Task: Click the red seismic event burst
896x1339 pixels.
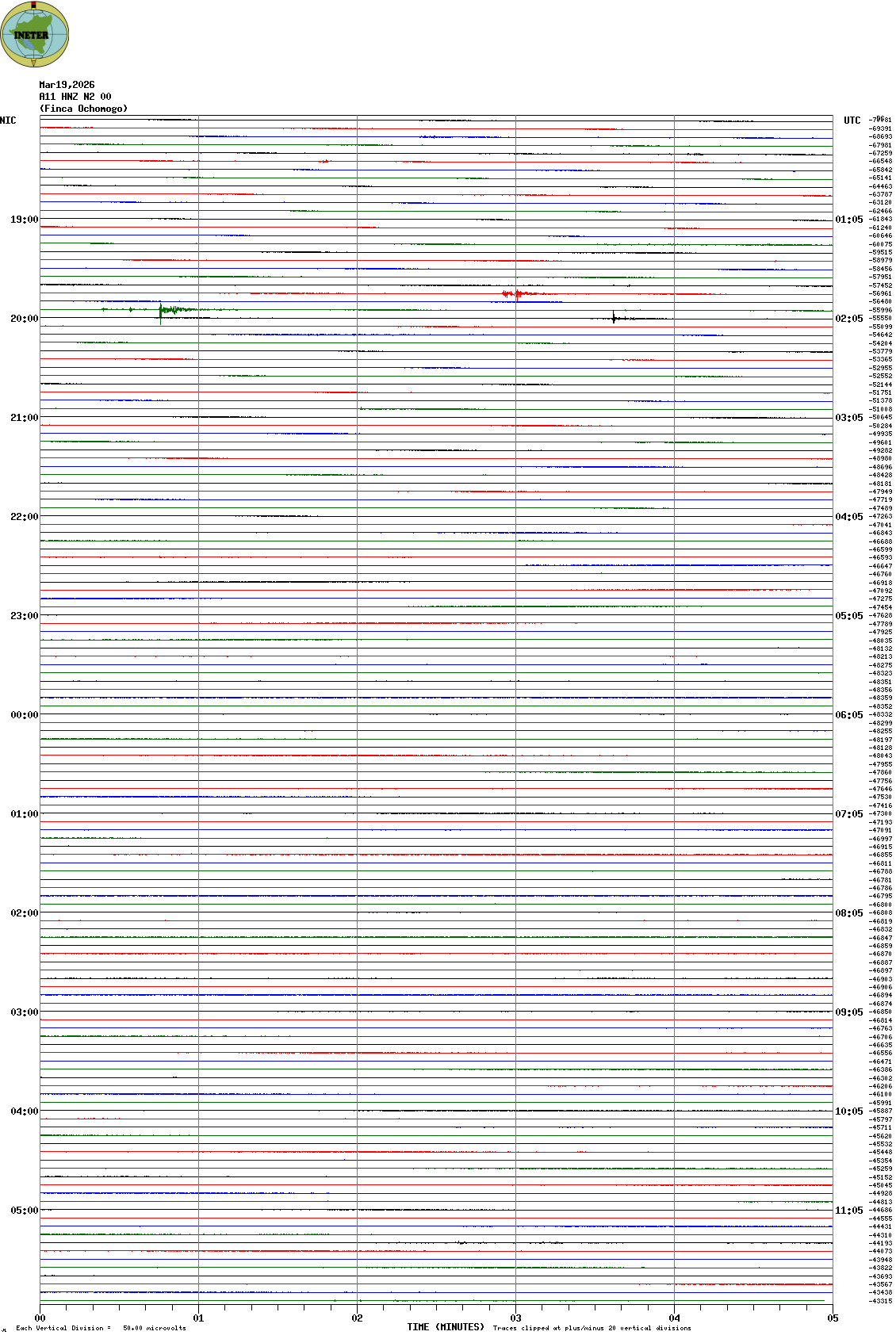Action: tap(513, 294)
